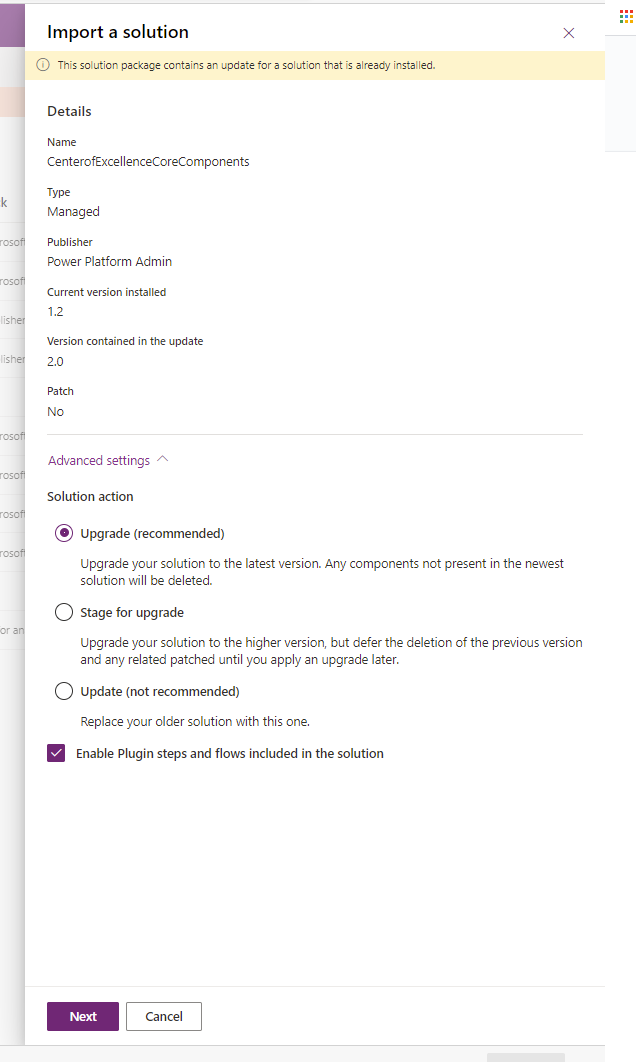
Task: Click the partially visible button at bottom right
Action: [524, 1056]
